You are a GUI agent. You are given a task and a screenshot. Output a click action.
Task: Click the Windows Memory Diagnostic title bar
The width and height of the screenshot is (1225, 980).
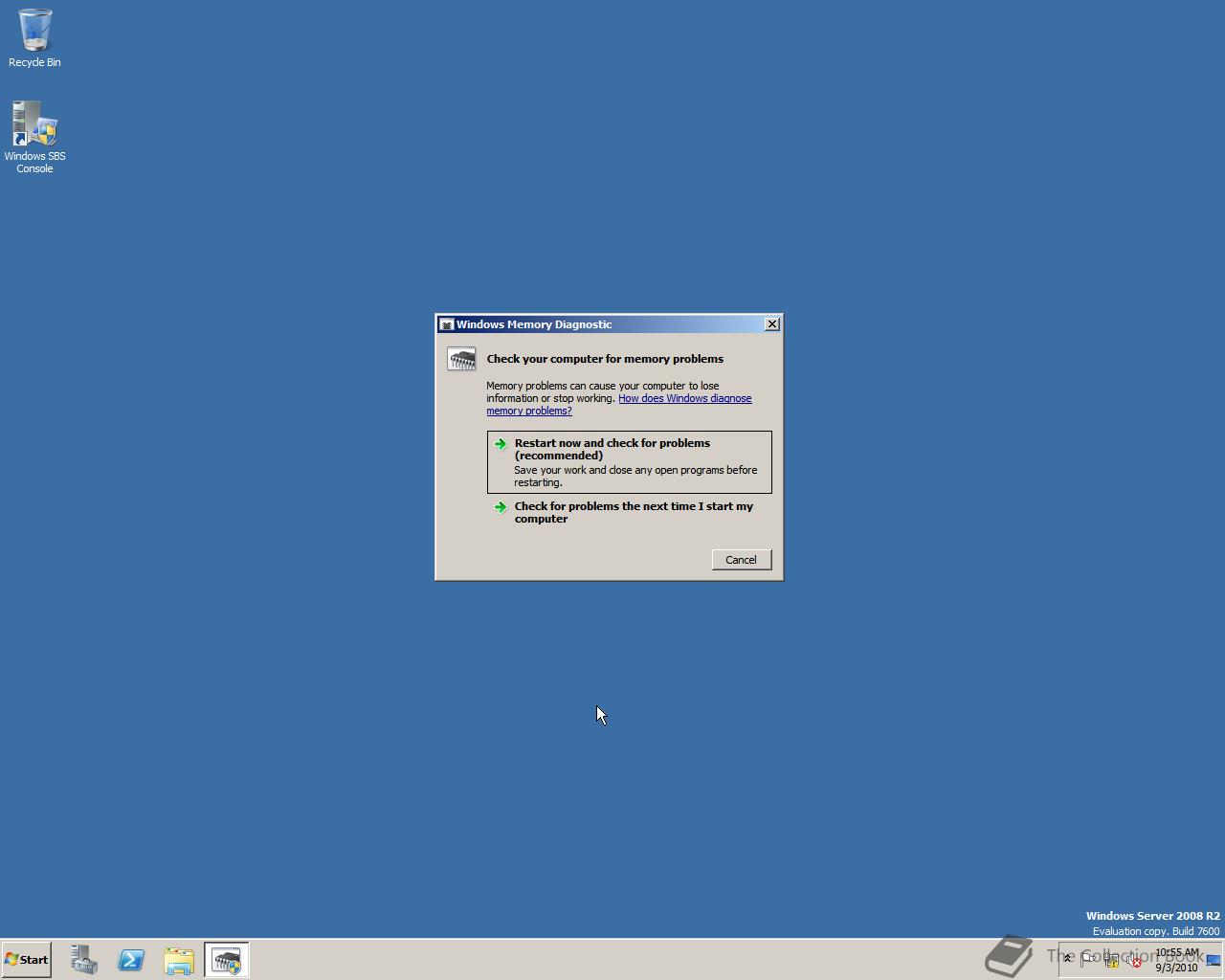coord(609,324)
